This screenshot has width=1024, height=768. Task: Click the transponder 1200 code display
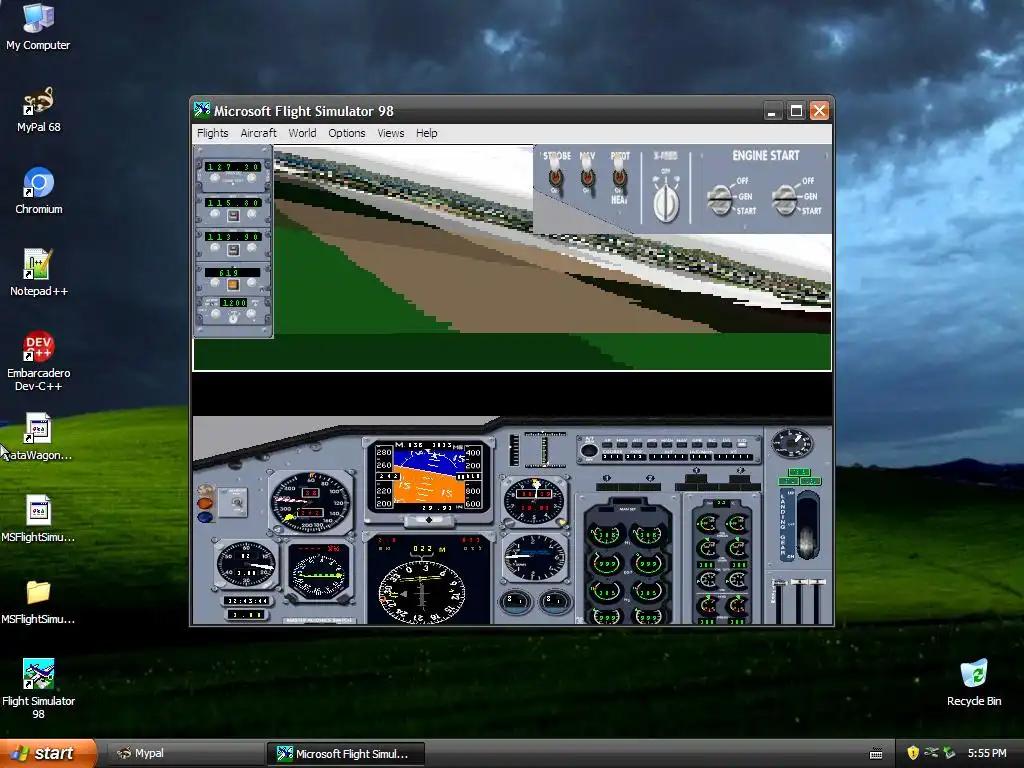coord(234,303)
